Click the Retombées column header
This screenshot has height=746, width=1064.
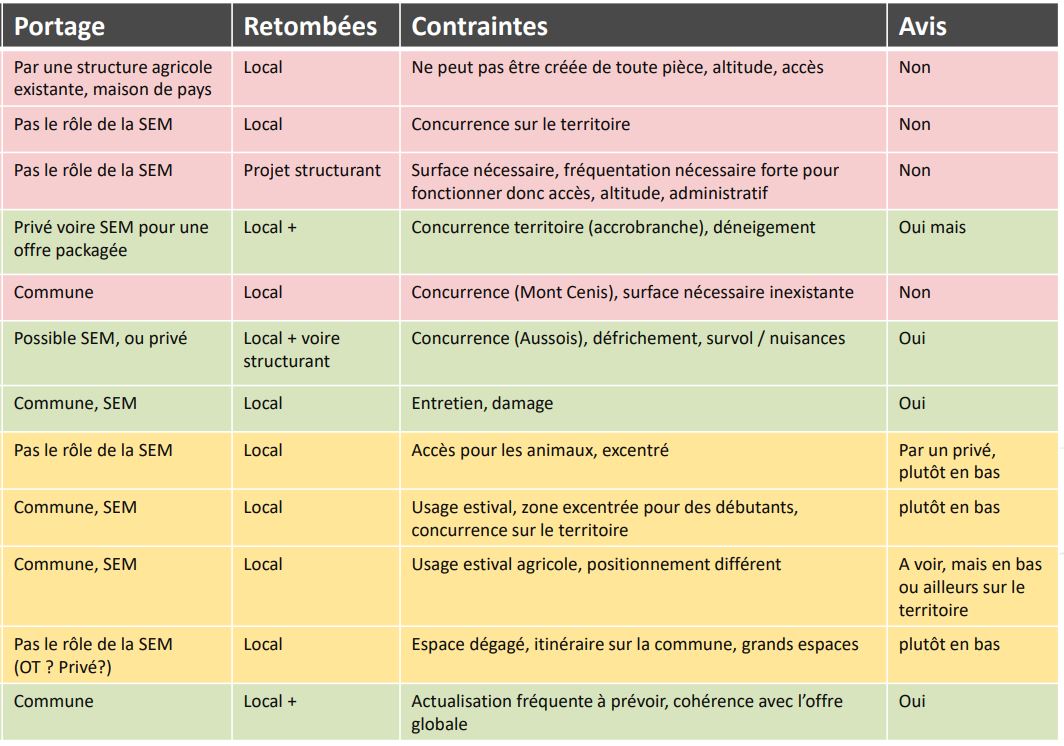[x=316, y=26]
